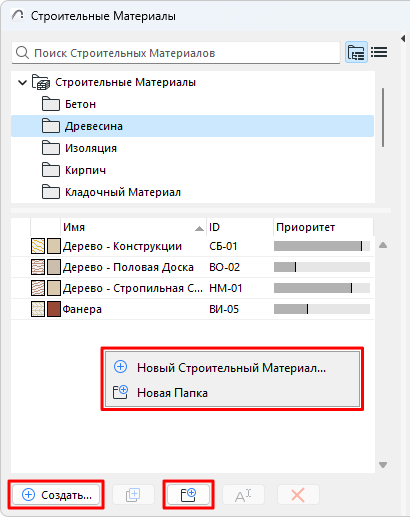This screenshot has height=517, width=410.
Task: Click the folder tree scrollbar
Action: coord(383,117)
